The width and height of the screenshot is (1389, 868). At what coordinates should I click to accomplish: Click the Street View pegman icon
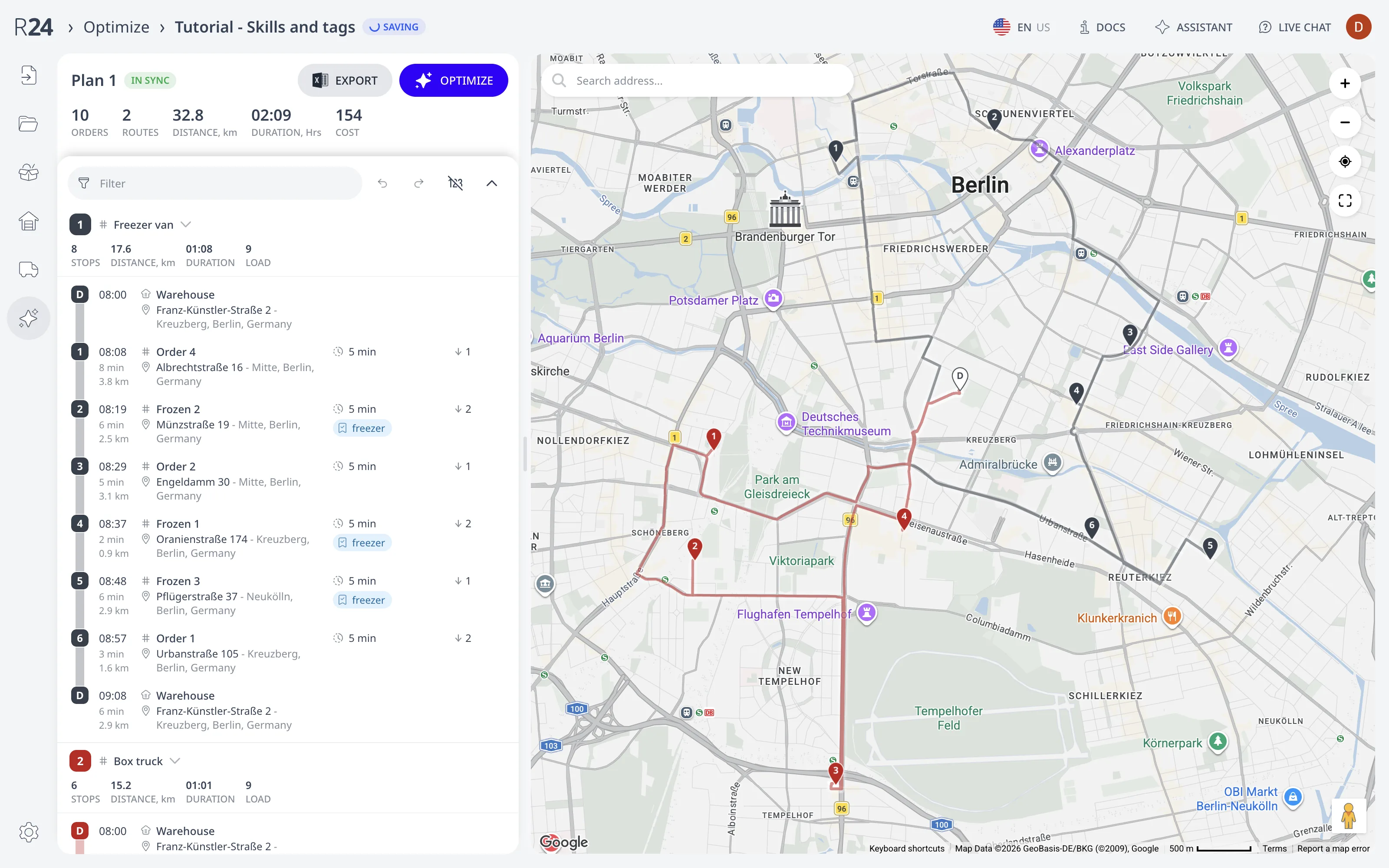pos(1348,816)
